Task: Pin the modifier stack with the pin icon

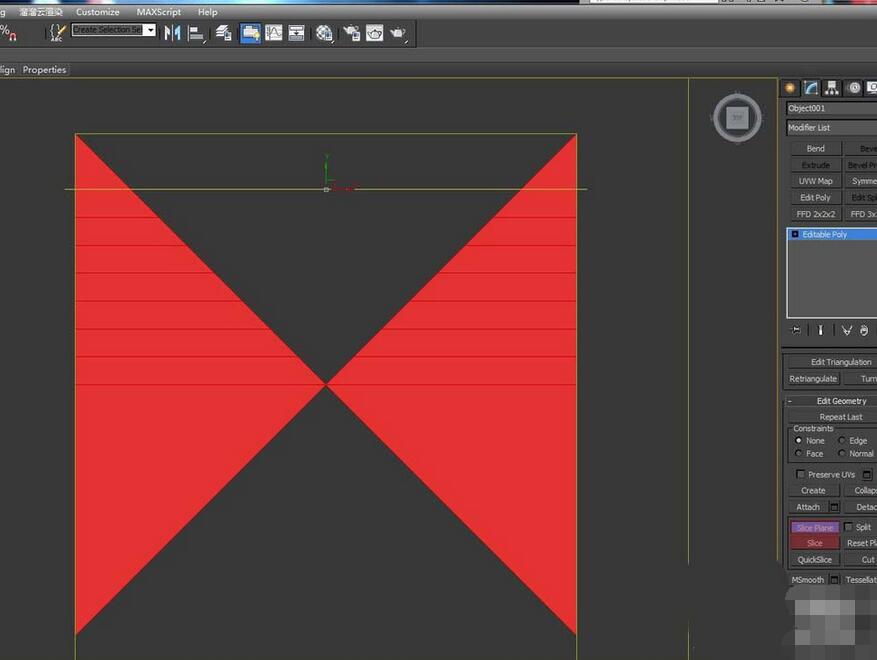Action: click(x=796, y=330)
